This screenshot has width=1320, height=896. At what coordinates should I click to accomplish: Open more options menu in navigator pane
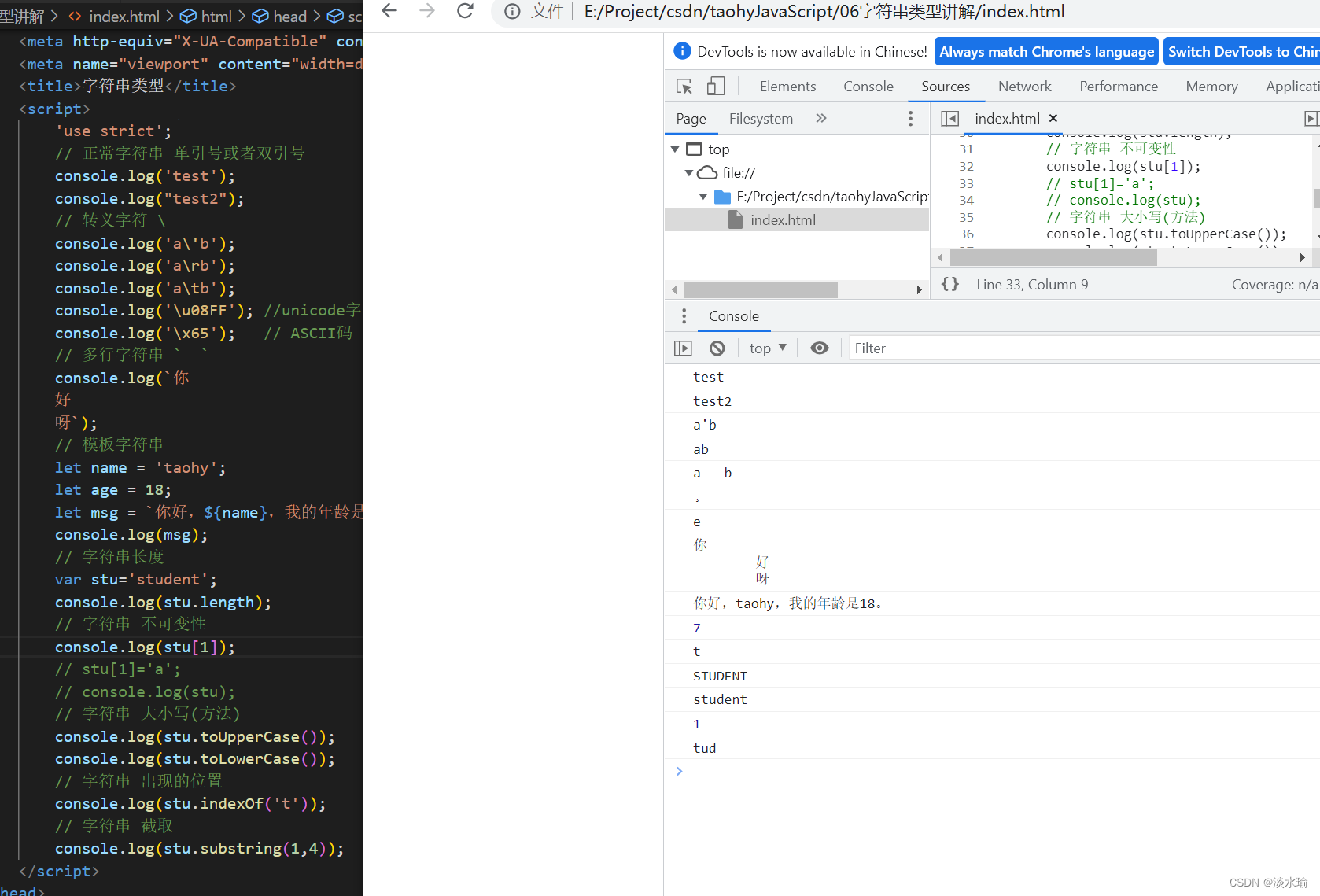(911, 119)
